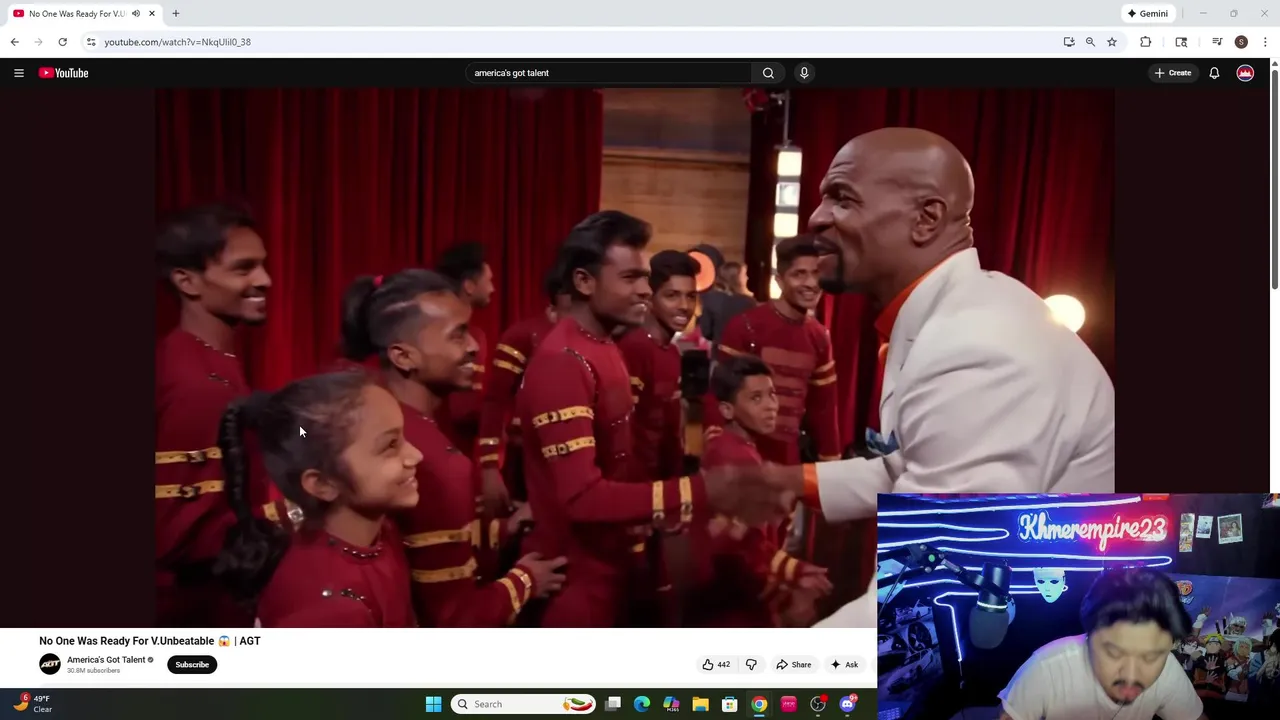Open the Gemini button in Chrome
Image resolution: width=1280 pixels, height=720 pixels.
(1147, 14)
